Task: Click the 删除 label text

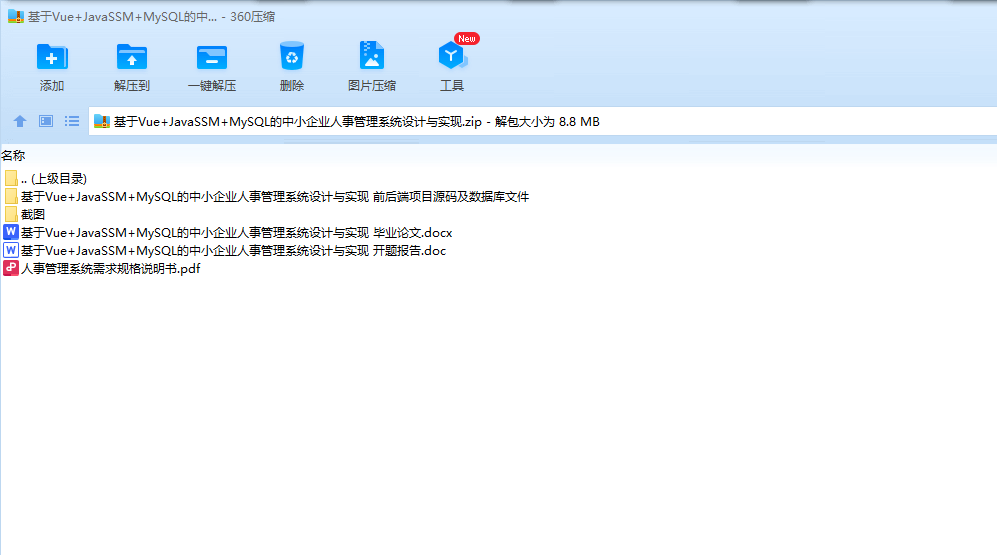Action: tap(292, 85)
